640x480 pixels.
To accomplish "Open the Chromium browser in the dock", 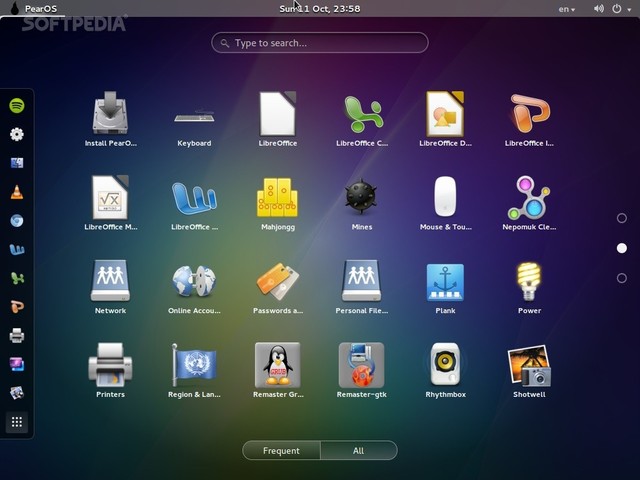I will (x=17, y=221).
